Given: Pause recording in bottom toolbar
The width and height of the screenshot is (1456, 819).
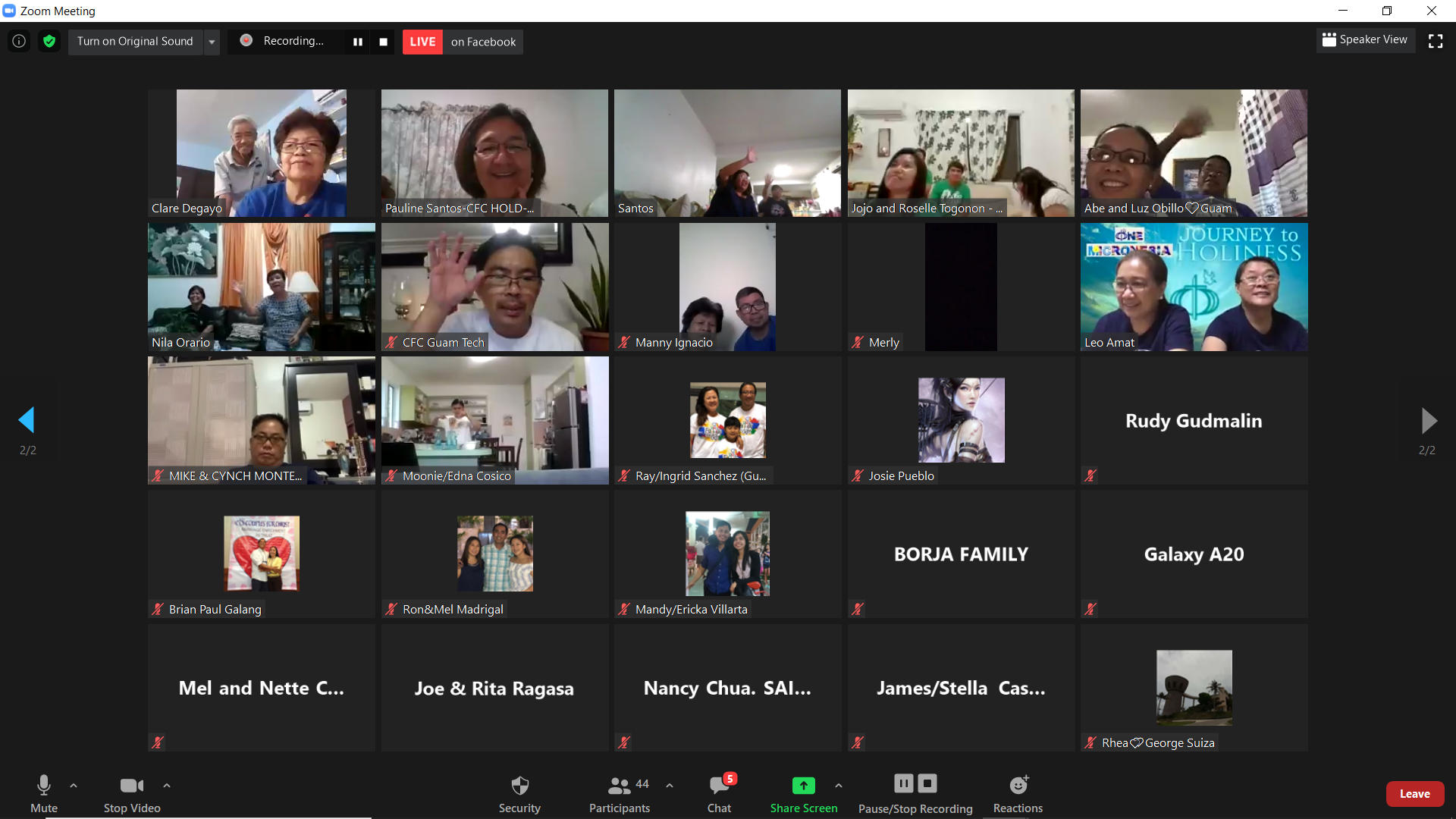Looking at the screenshot, I should point(904,783).
